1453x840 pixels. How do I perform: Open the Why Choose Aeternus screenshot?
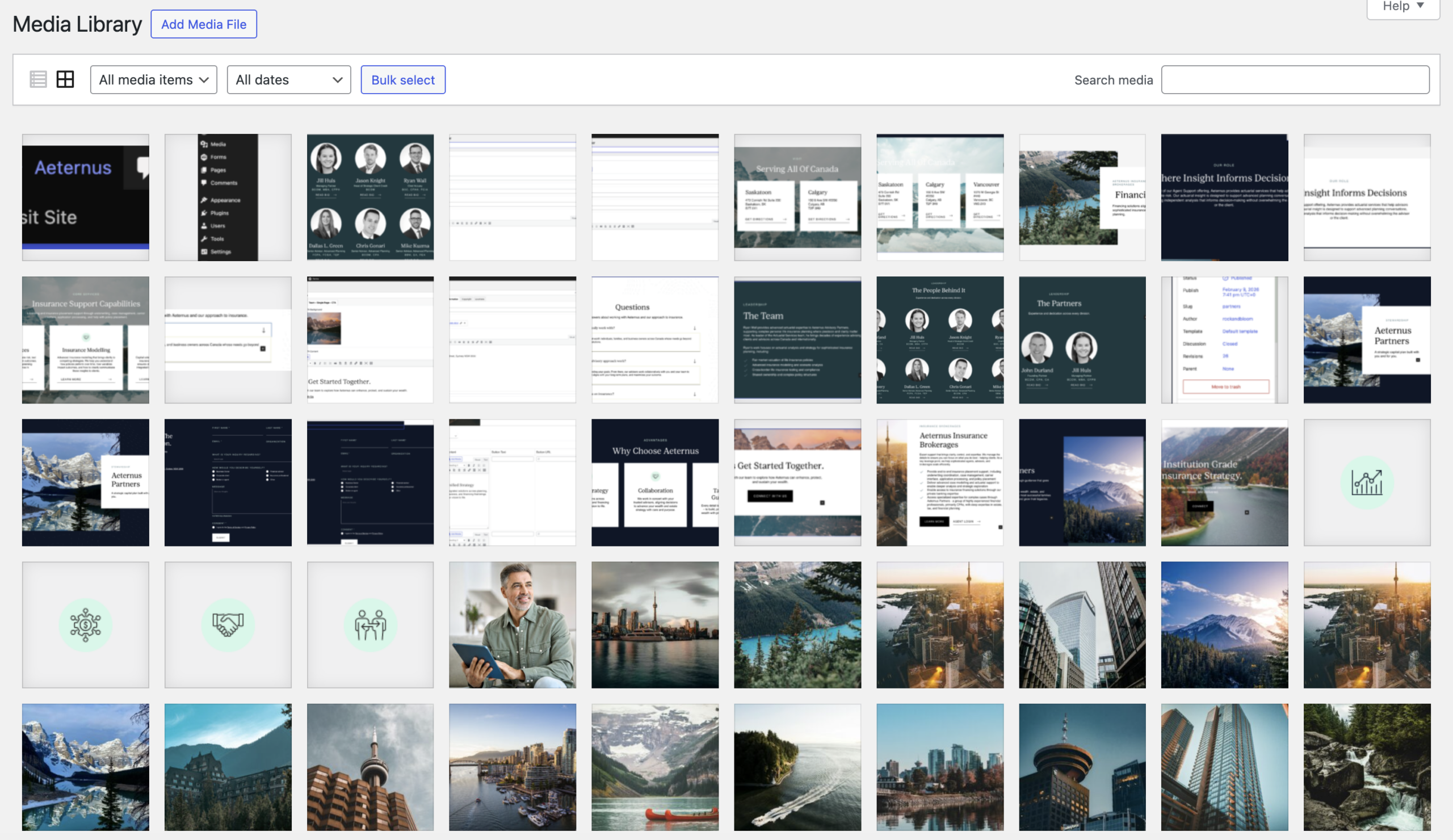pos(654,482)
